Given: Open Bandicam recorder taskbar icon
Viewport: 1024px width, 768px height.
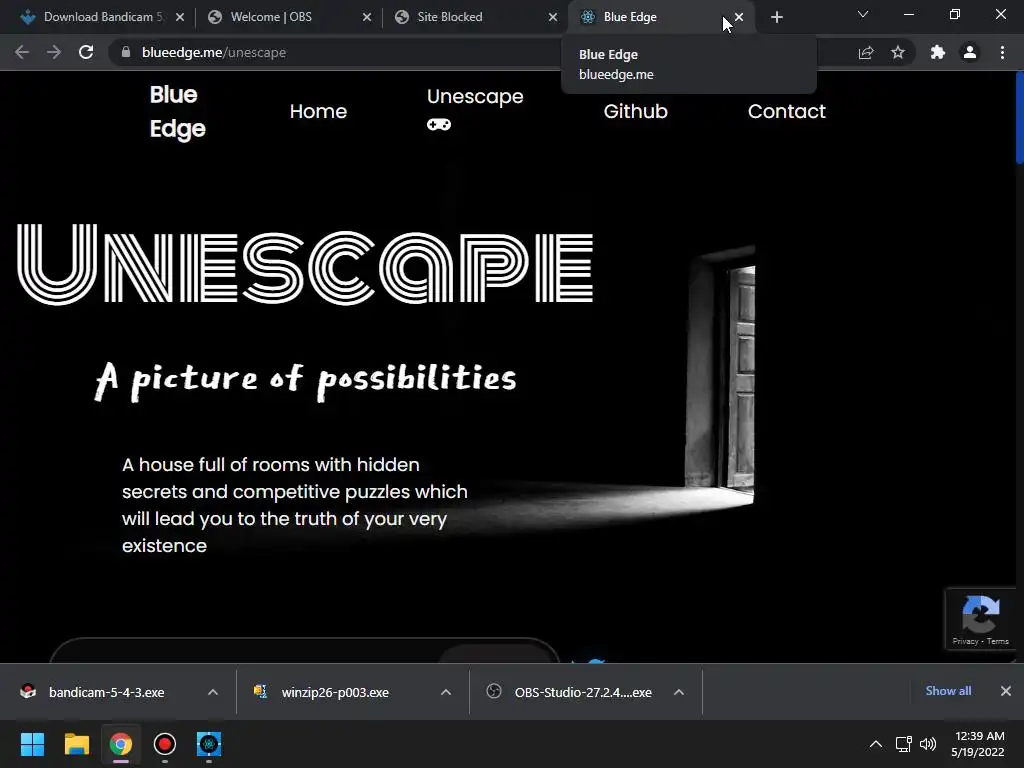Looking at the screenshot, I should 165,744.
